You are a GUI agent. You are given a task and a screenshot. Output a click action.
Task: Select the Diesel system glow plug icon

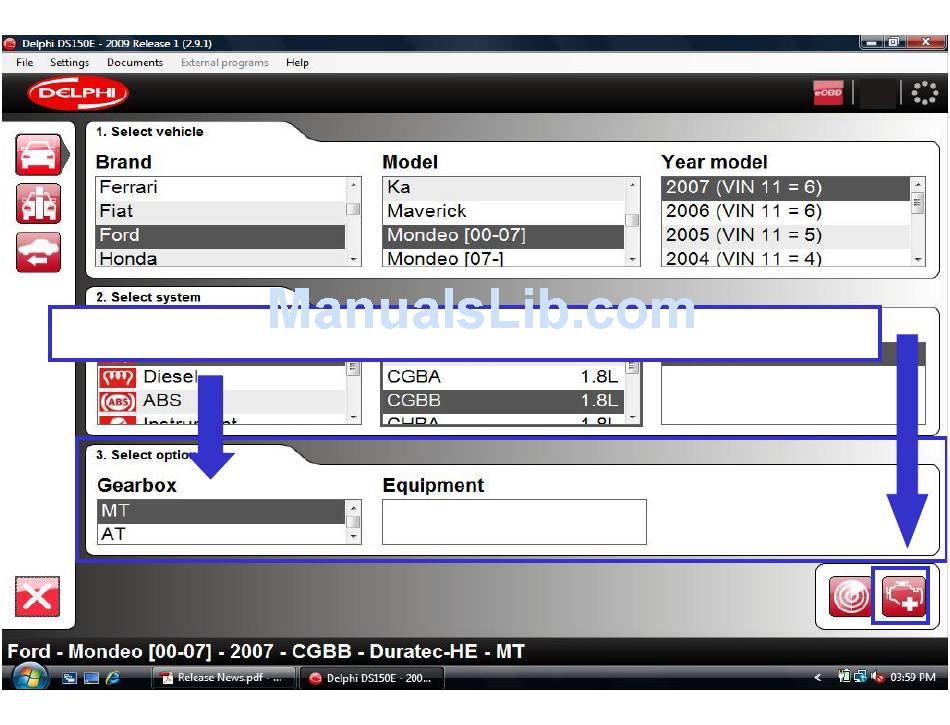[117, 377]
